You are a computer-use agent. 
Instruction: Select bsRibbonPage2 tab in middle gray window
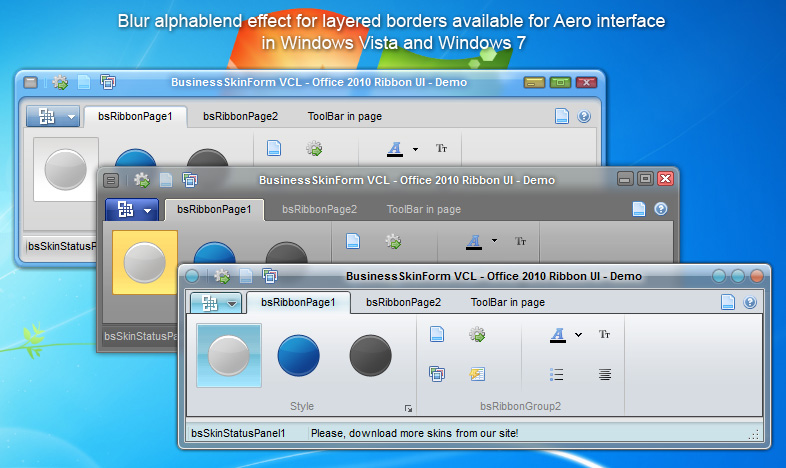pyautogui.click(x=319, y=209)
